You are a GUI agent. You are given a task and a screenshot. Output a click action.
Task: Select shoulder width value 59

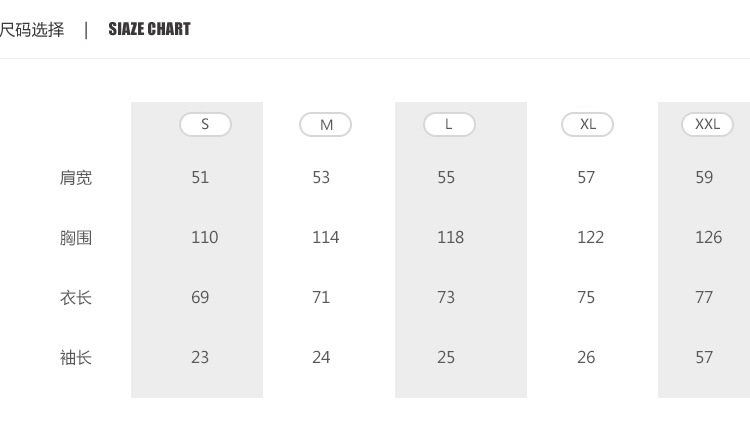click(x=704, y=177)
